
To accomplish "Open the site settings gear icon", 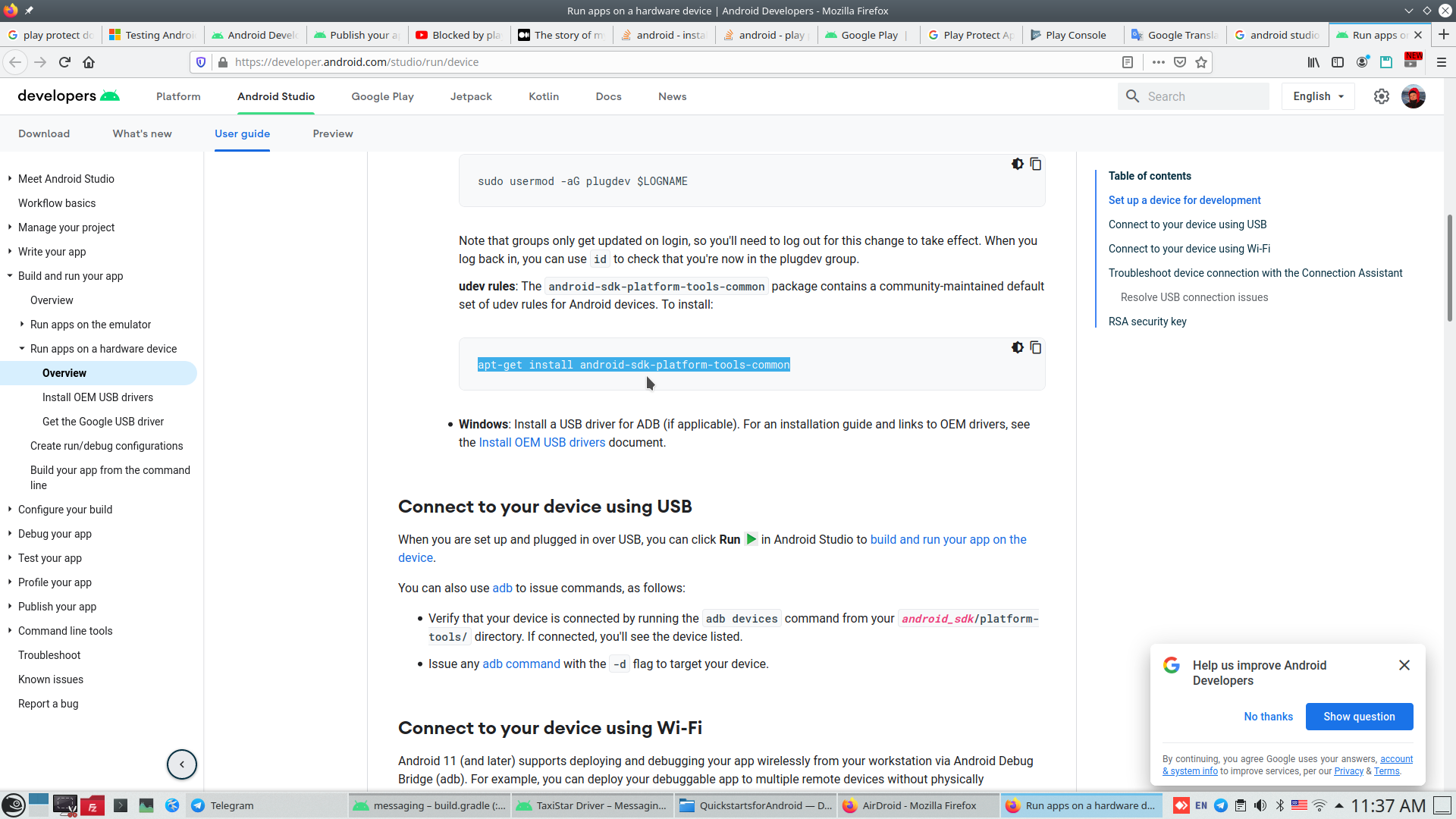I will [x=1381, y=96].
